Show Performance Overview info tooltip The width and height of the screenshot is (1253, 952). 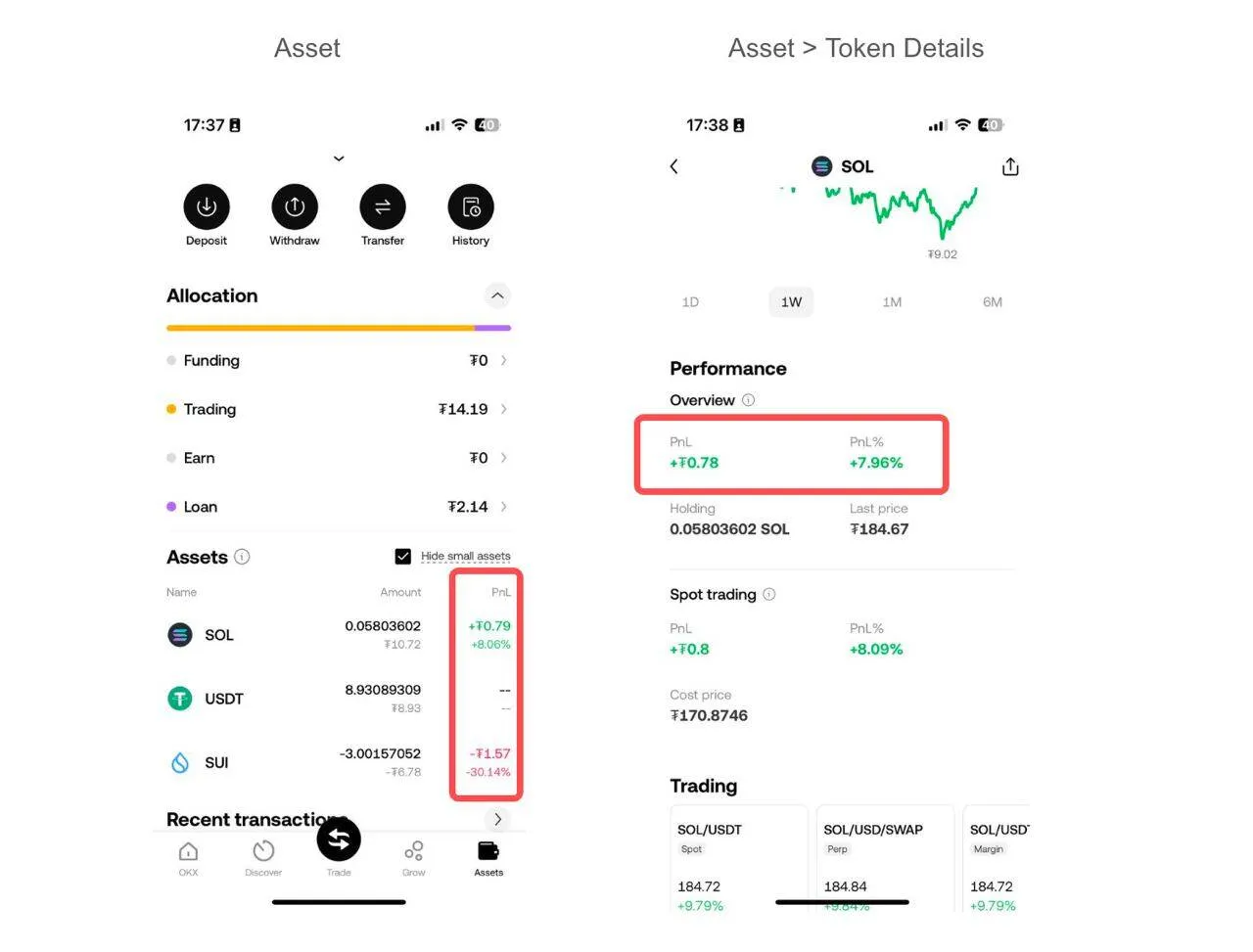click(749, 400)
